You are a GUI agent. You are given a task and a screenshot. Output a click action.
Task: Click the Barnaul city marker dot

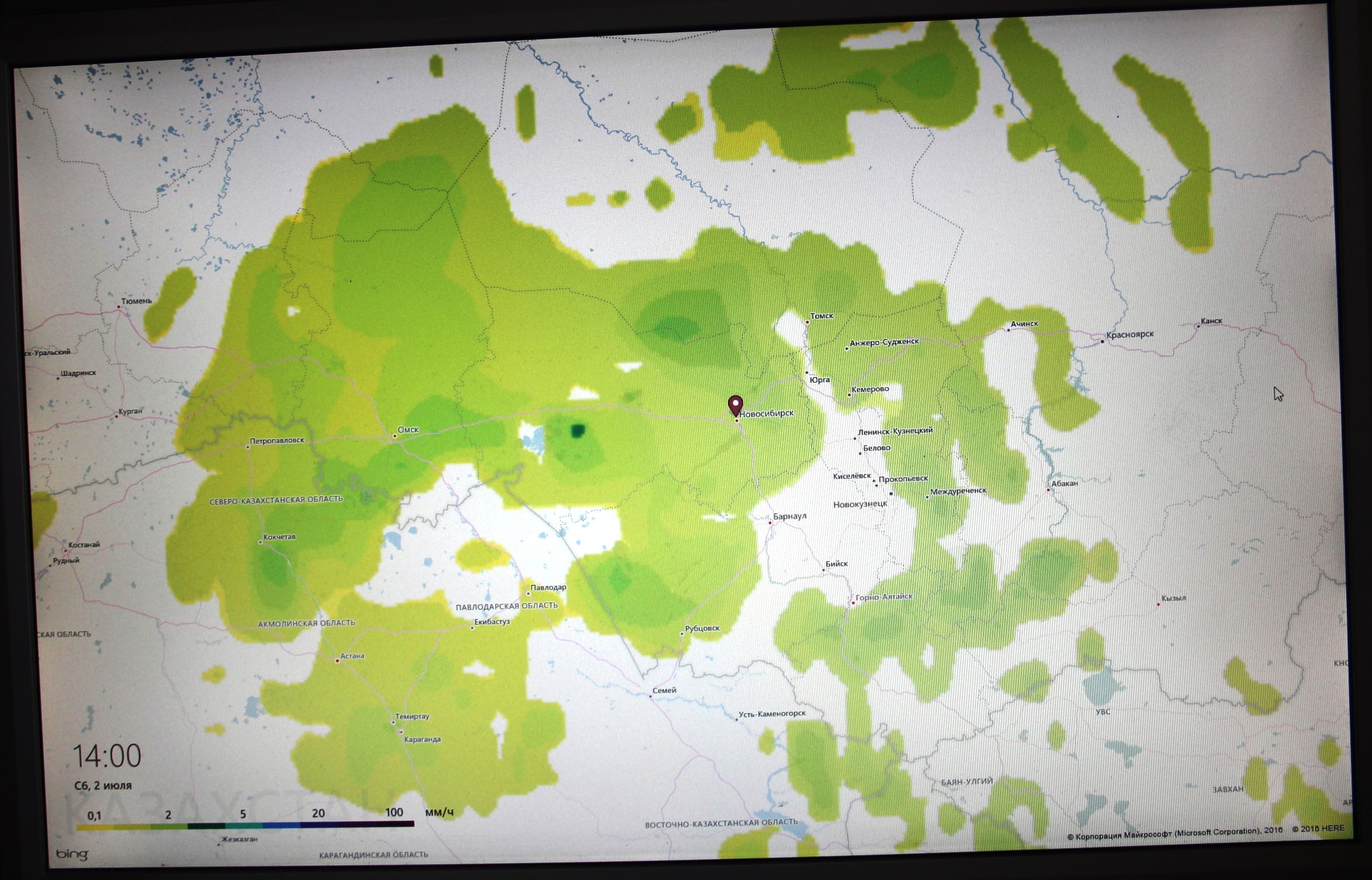(770, 522)
